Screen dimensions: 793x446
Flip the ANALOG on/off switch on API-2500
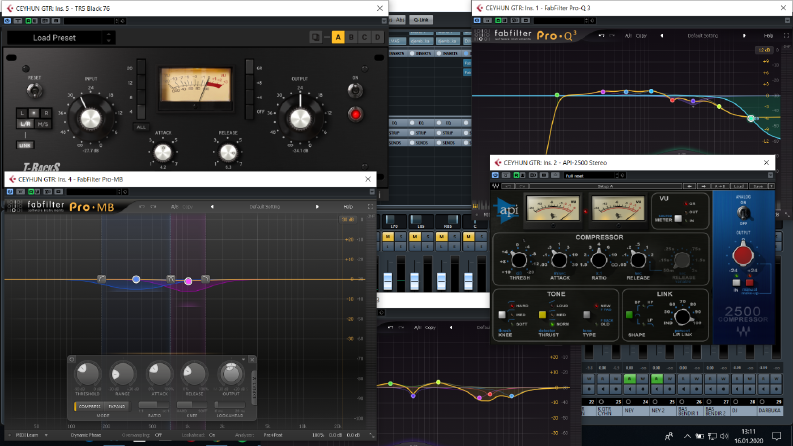(743, 212)
